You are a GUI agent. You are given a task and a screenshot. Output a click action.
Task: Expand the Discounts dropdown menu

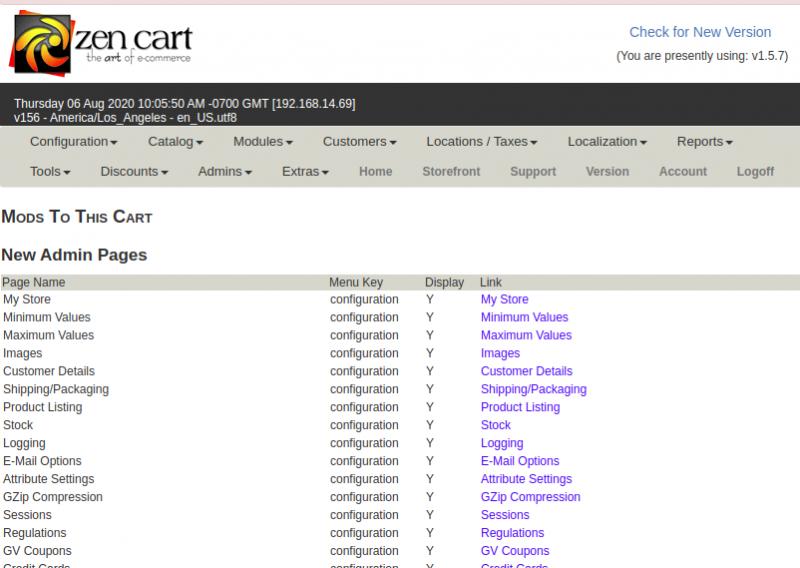tap(134, 171)
